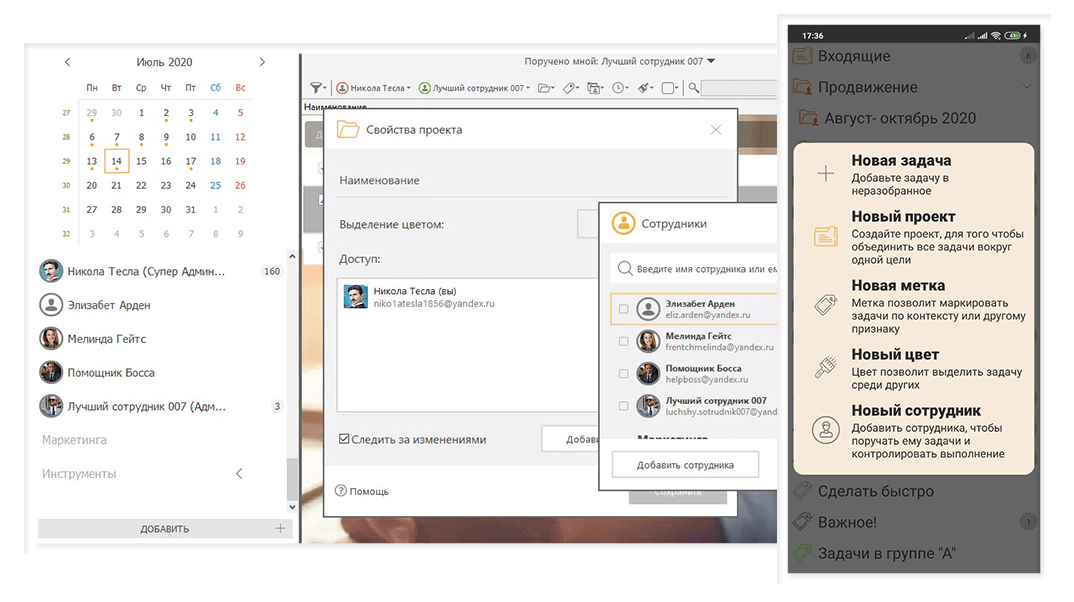This screenshot has height=602, width=1074.
Task: Open the Выделение цветом color picker
Action: [588, 224]
